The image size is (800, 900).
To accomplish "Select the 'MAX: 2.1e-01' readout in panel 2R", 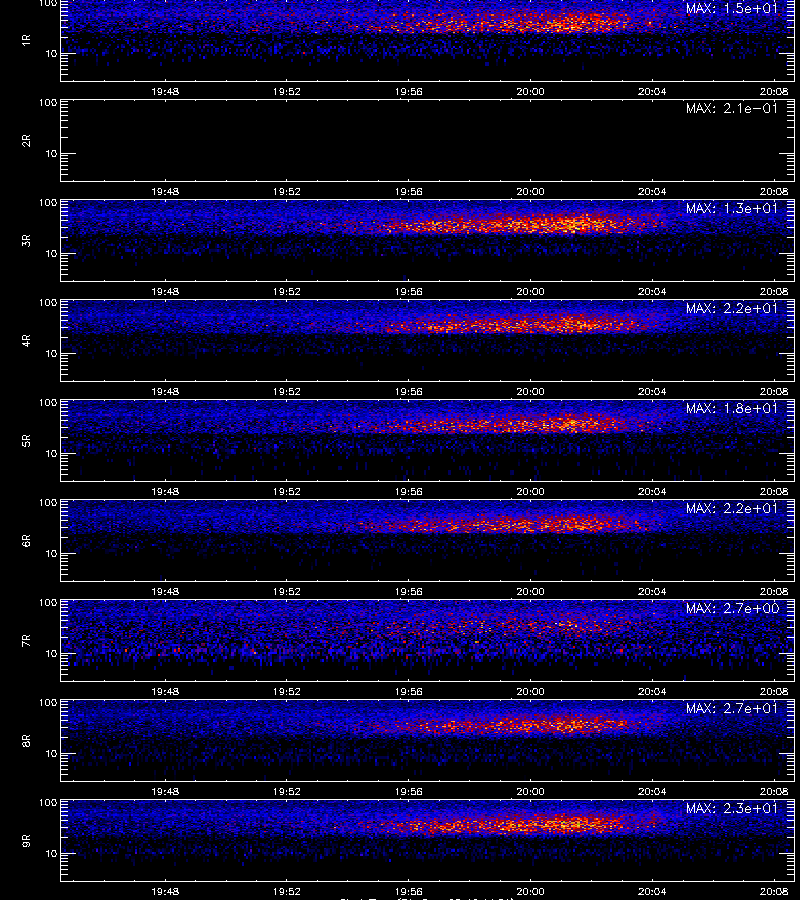I will 732,108.
